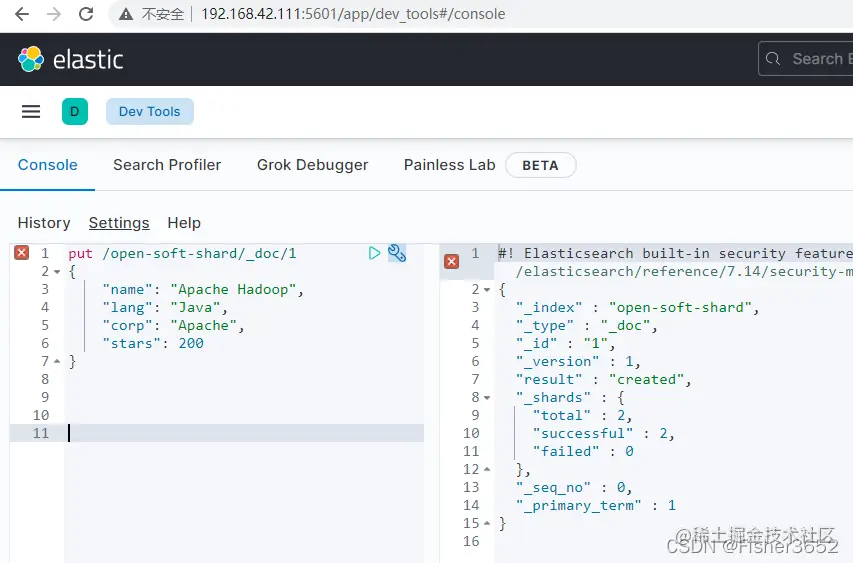Click the browser address bar URL
Image resolution: width=853 pixels, height=563 pixels.
[x=353, y=14]
